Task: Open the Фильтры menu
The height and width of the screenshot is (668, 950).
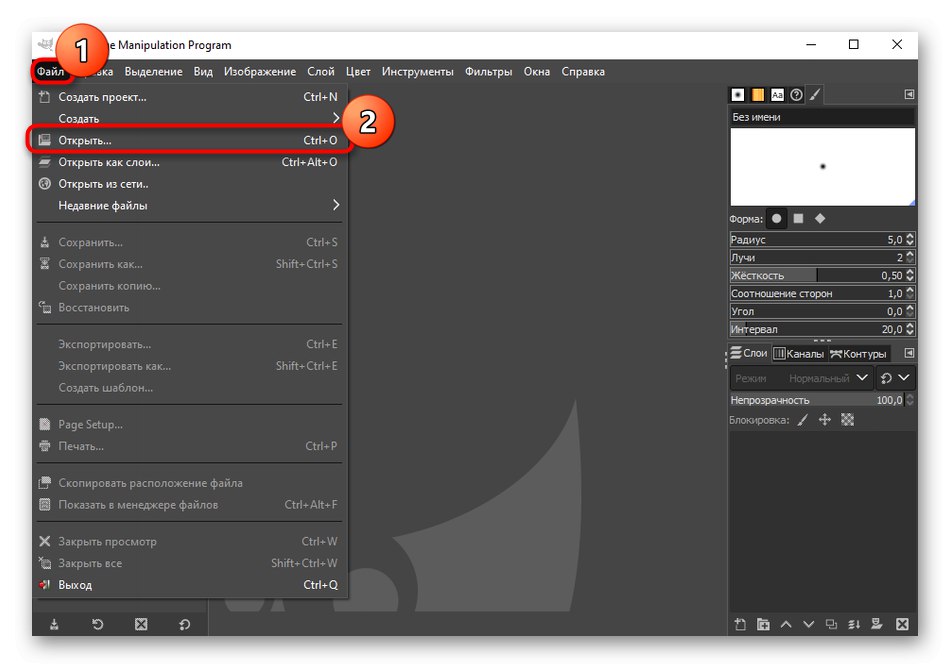Action: point(488,71)
